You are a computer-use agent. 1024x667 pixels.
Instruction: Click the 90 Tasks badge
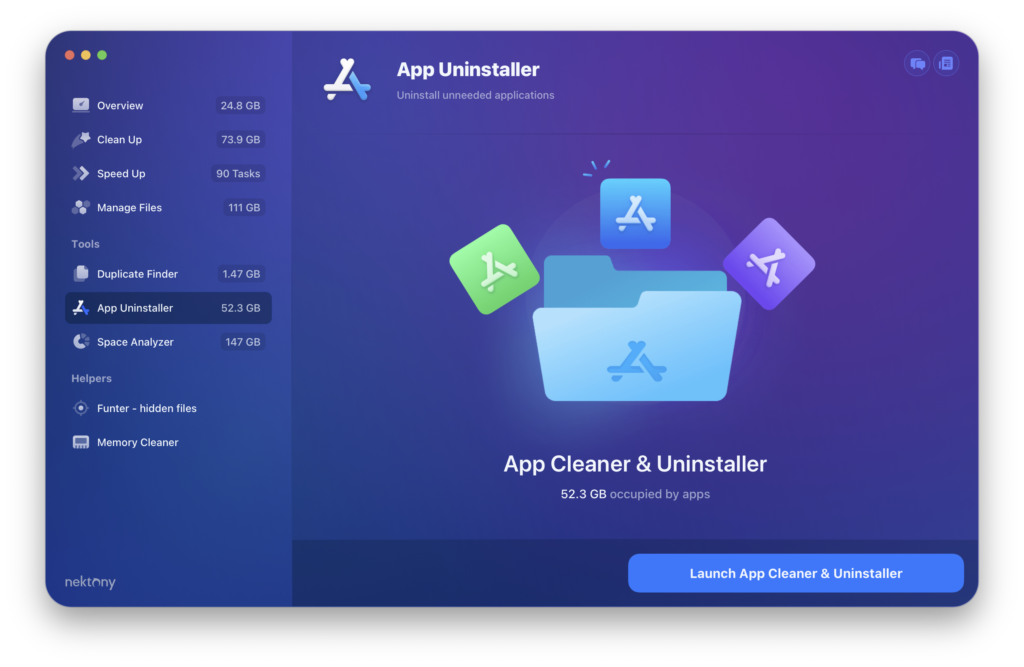237,174
